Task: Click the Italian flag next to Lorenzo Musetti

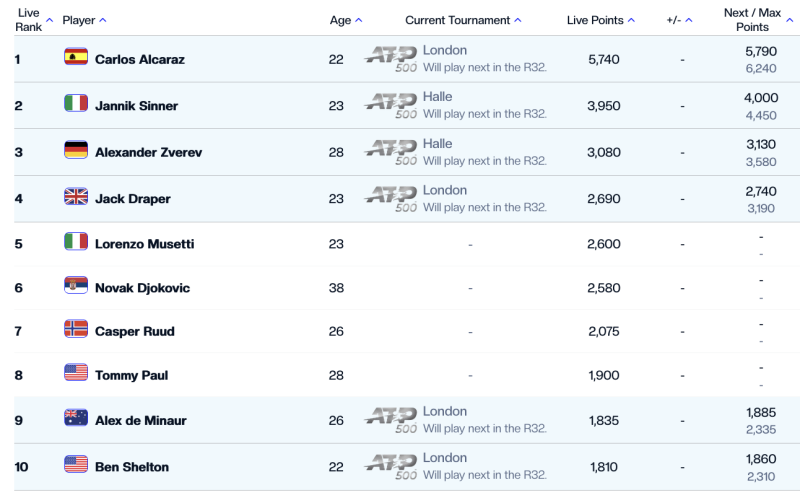Action: click(x=76, y=241)
